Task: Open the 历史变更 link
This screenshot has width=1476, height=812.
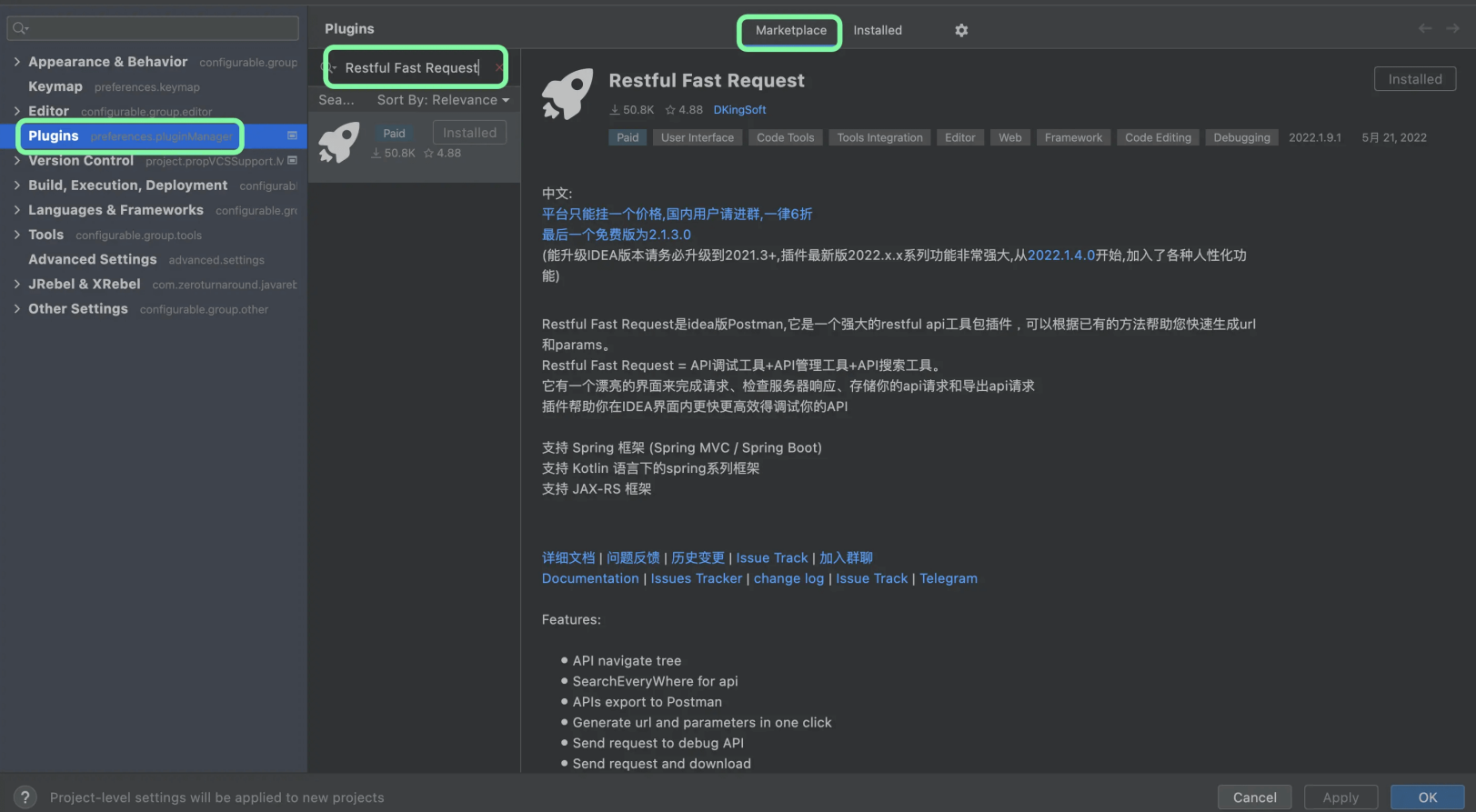Action: tap(698, 557)
